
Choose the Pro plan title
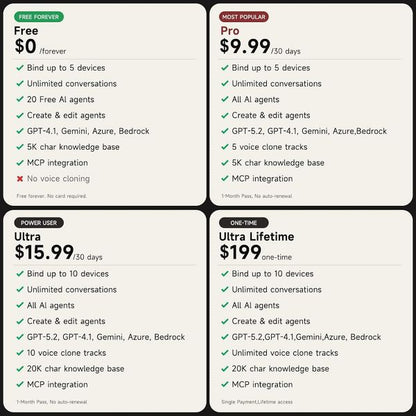point(230,31)
